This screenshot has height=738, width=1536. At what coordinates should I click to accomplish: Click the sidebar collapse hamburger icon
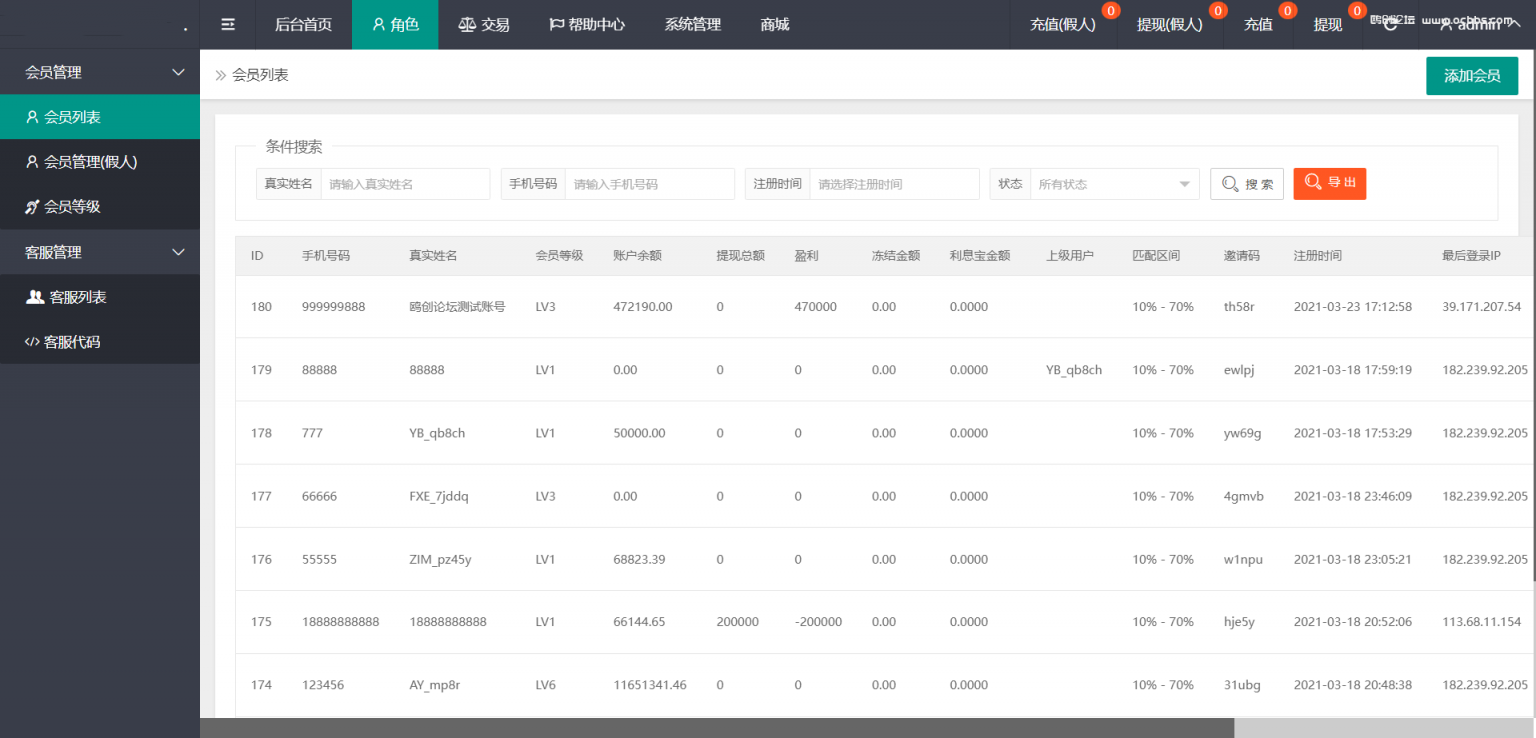[228, 24]
